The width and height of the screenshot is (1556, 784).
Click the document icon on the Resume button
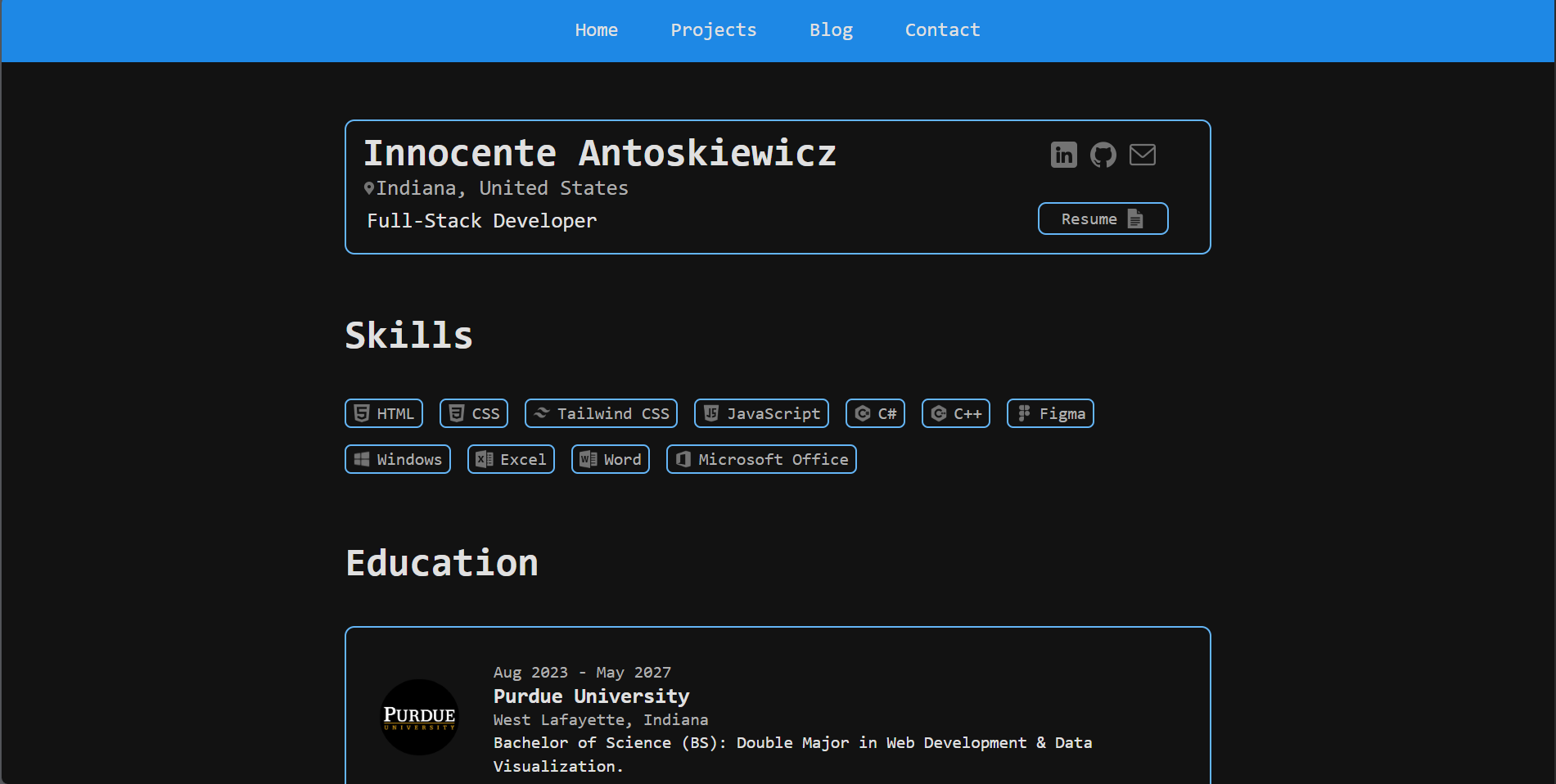tap(1134, 219)
